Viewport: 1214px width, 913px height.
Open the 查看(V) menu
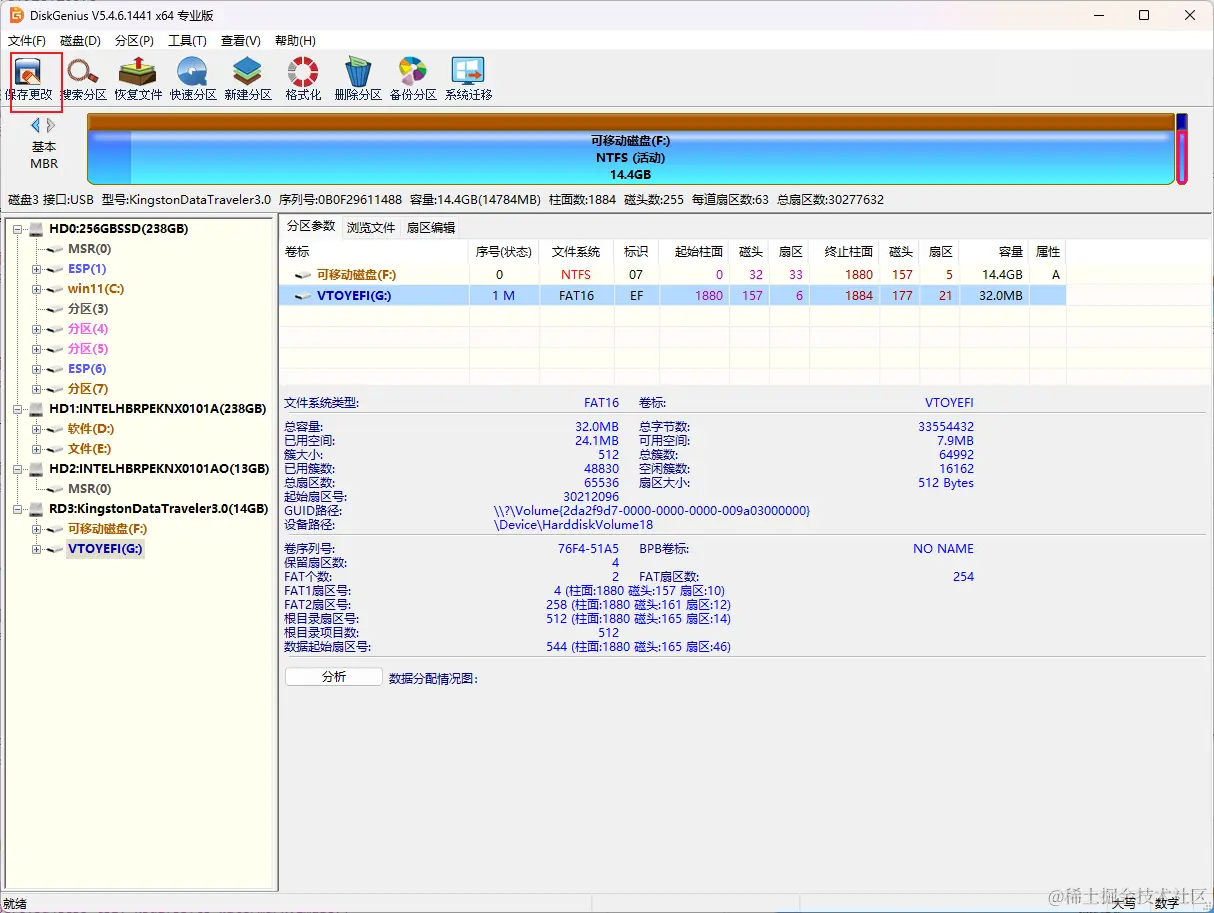pos(240,41)
